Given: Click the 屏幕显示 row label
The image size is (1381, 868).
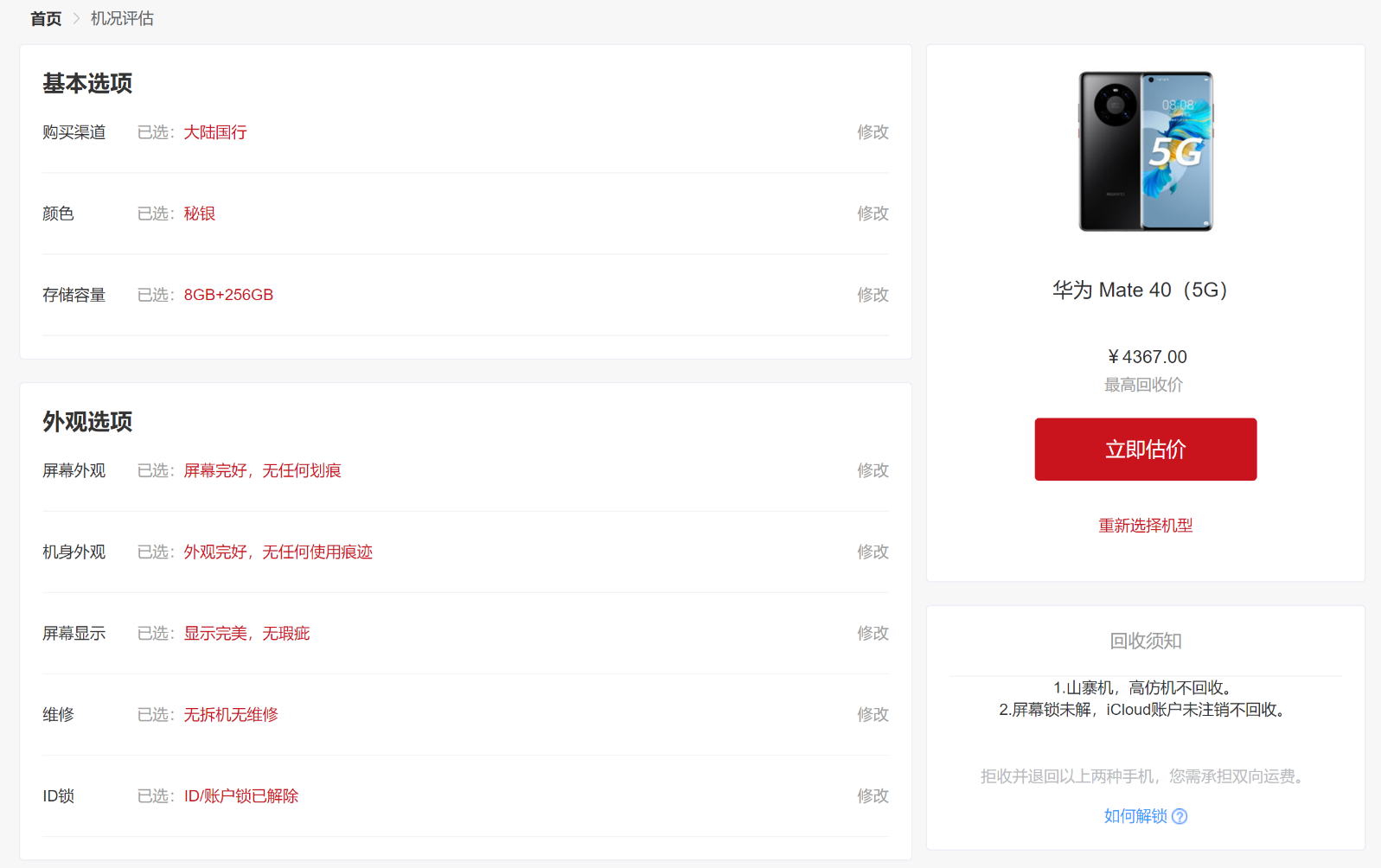Looking at the screenshot, I should tap(74, 633).
